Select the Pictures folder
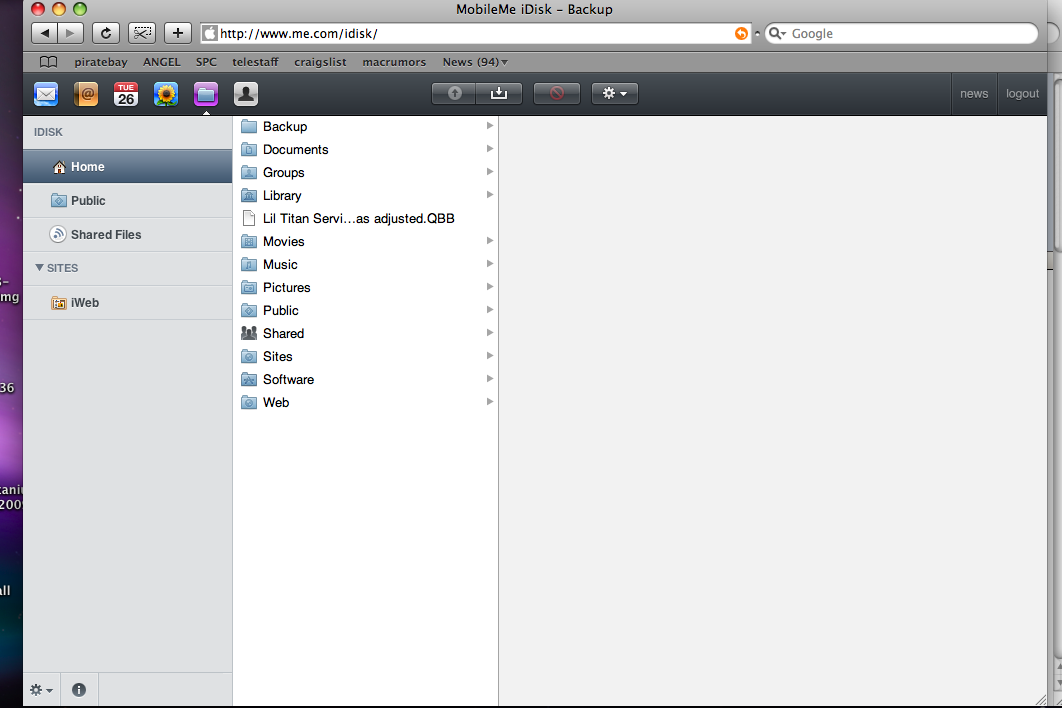1062x708 pixels. coord(366,288)
